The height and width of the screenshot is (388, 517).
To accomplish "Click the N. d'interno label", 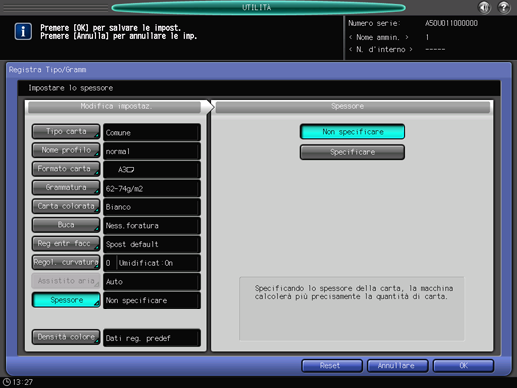I will click(380, 49).
